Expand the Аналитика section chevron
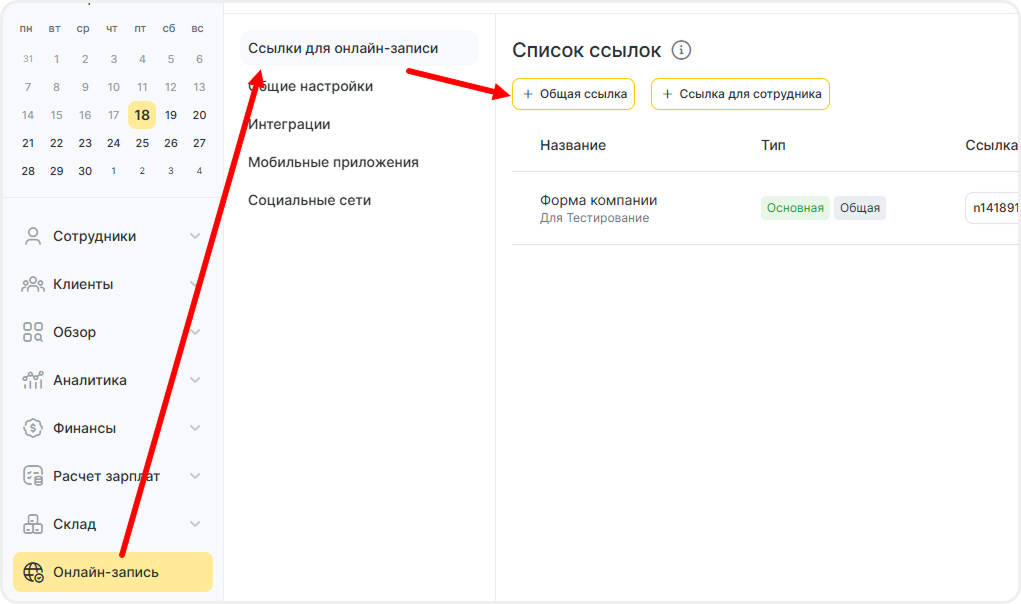This screenshot has height=604, width=1021. click(x=195, y=380)
